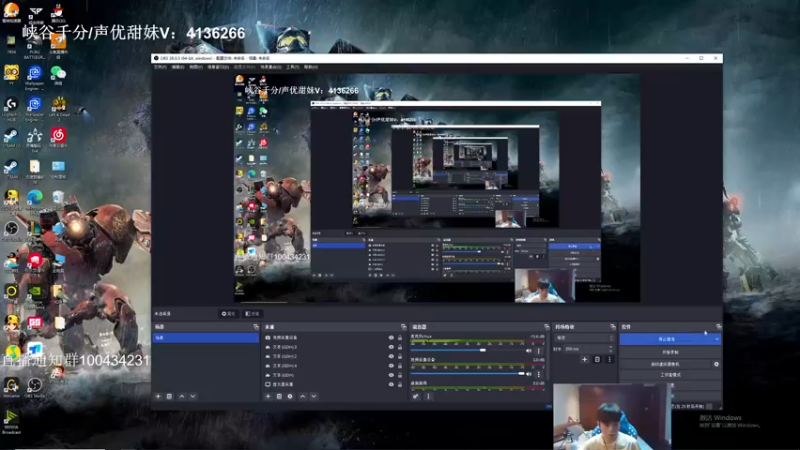Lock the 文本 (GDI+) 3 source
The height and width of the screenshot is (450, 800).
tap(400, 347)
